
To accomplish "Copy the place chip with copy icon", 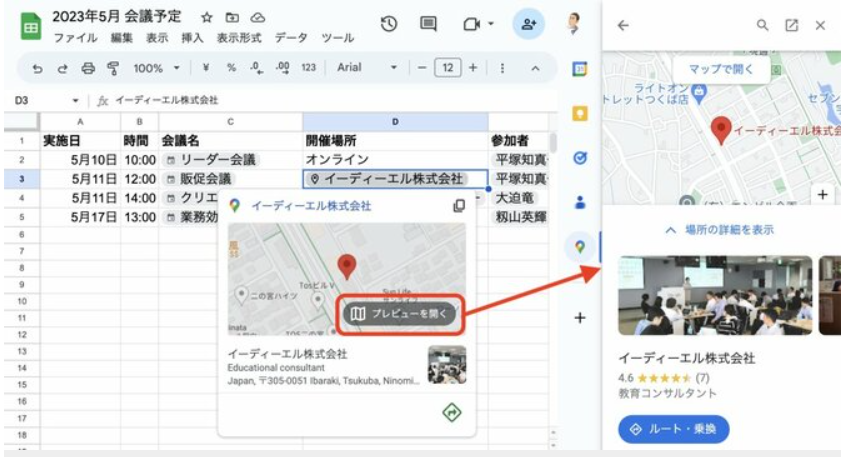I will pos(458,206).
